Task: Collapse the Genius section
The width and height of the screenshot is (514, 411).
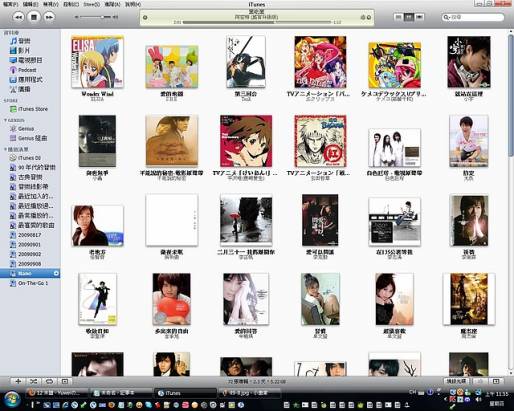Action: tap(5, 120)
